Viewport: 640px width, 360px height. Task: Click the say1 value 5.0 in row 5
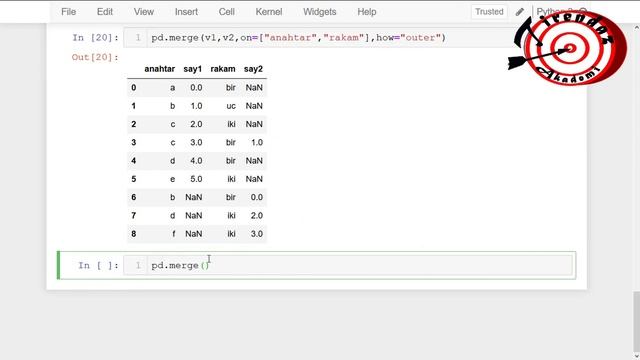[196, 179]
